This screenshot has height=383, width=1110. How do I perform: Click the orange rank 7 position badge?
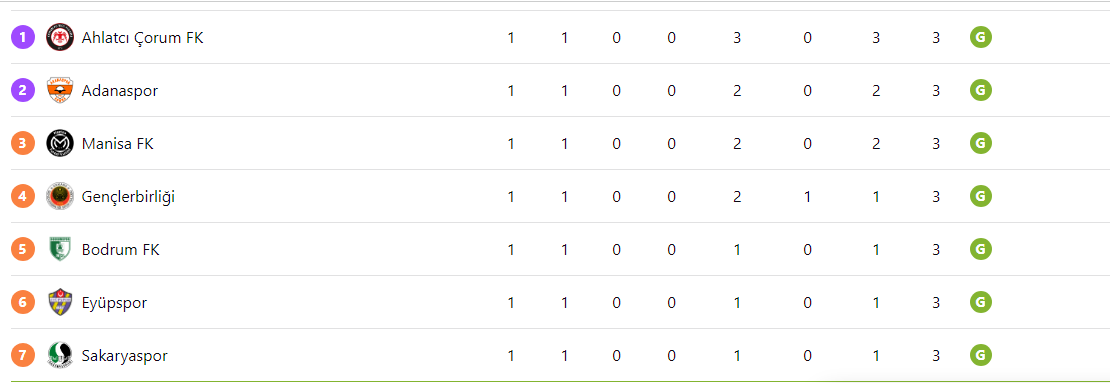(23, 355)
